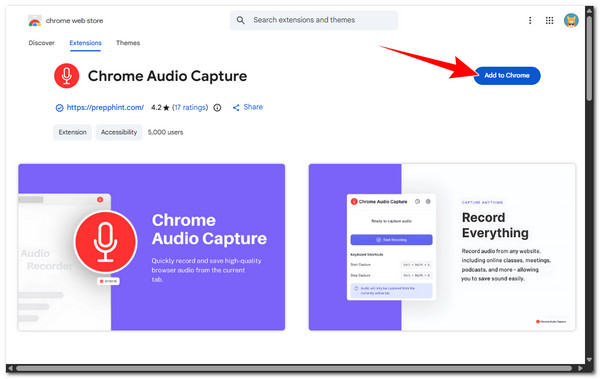The image size is (600, 379).
Task: Click the 4.2 star rating value
Action: click(160, 108)
